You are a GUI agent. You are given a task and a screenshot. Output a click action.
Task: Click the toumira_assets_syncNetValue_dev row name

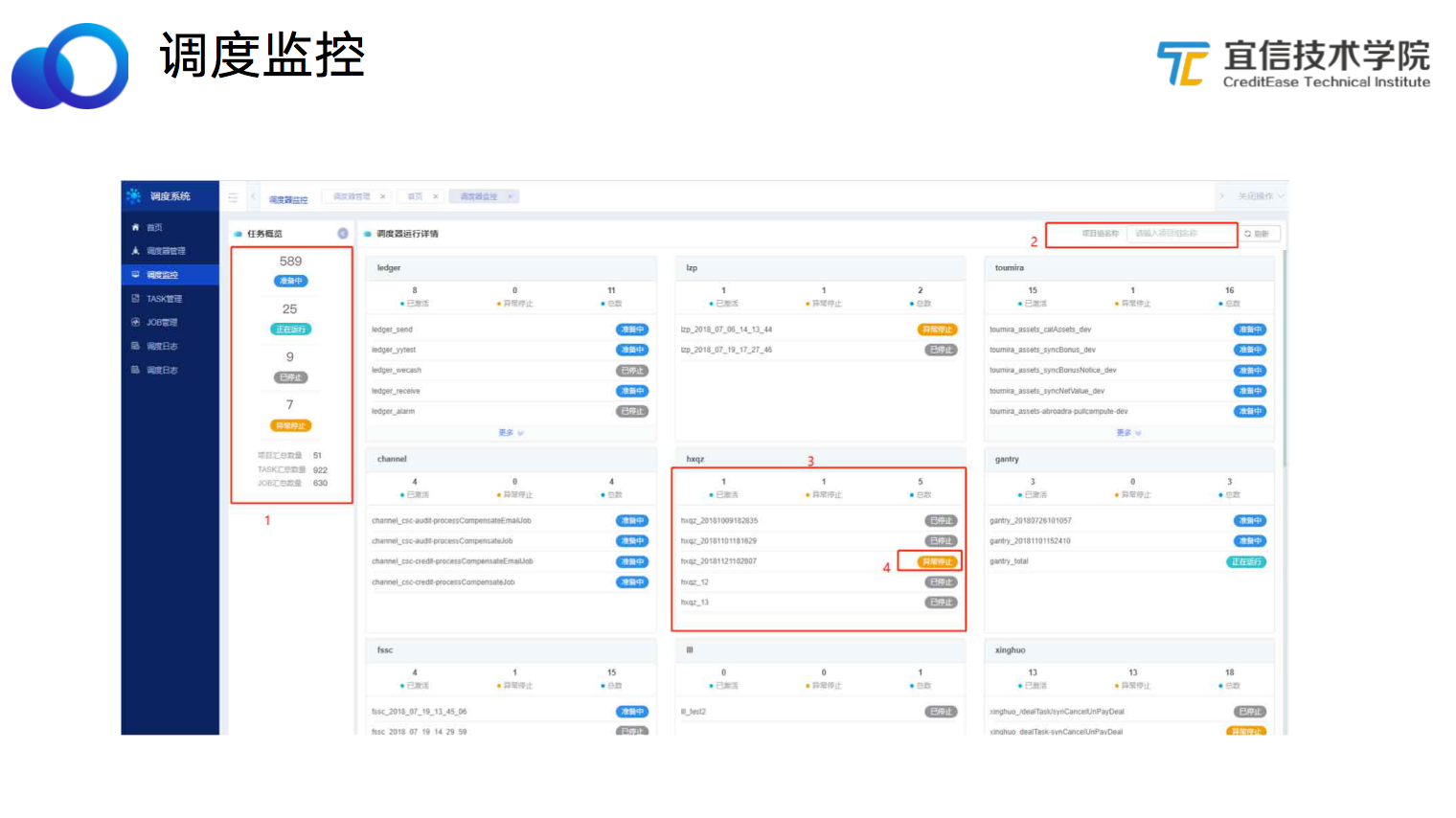click(1047, 391)
